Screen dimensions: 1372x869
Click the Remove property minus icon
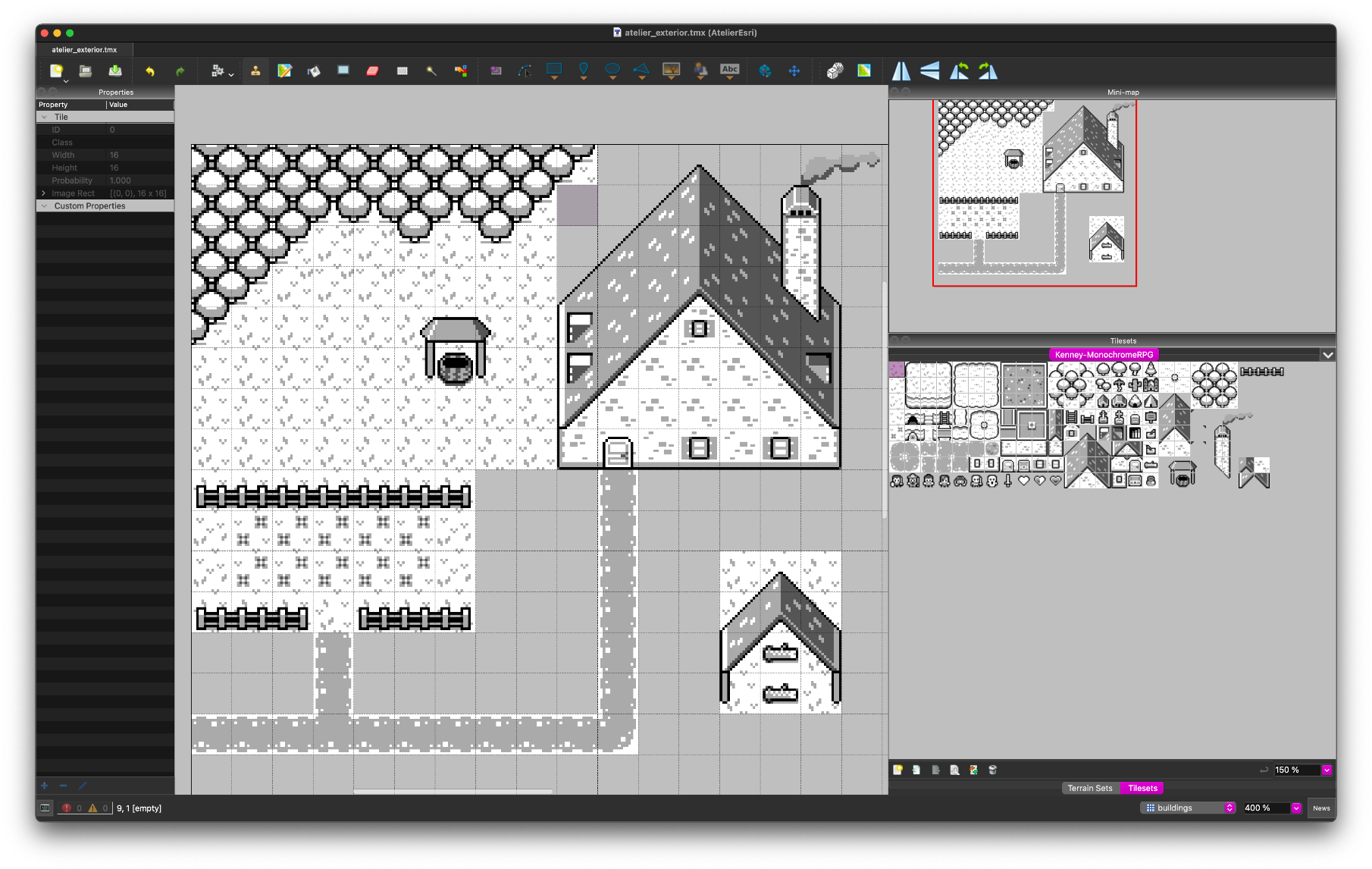[x=64, y=786]
